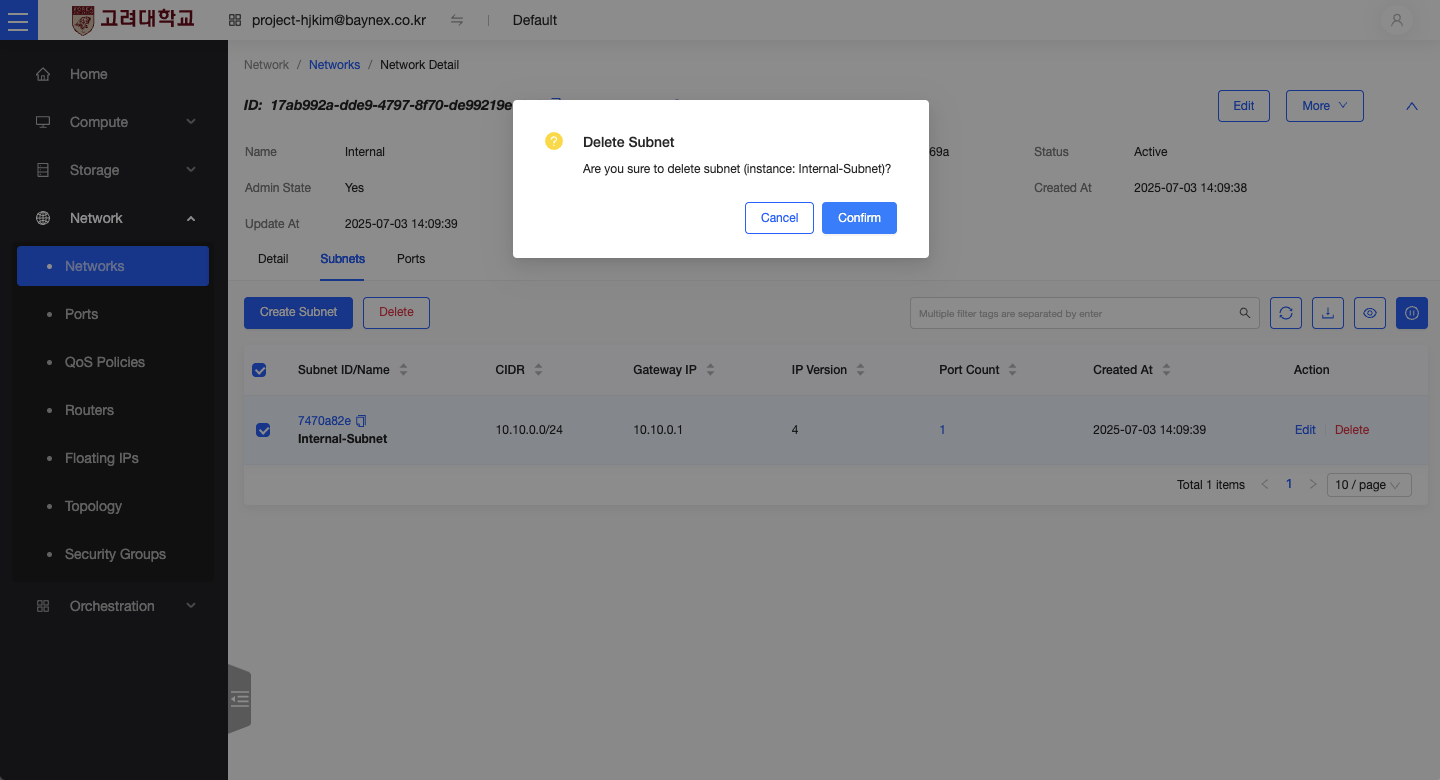Cancel the Delete Subnet dialog
The image size is (1440, 780).
[x=779, y=218]
